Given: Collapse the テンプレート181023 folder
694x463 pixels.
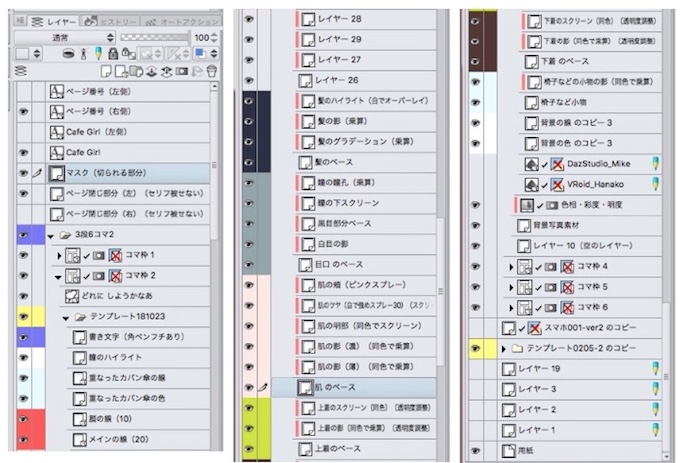Looking at the screenshot, I should 66,318.
